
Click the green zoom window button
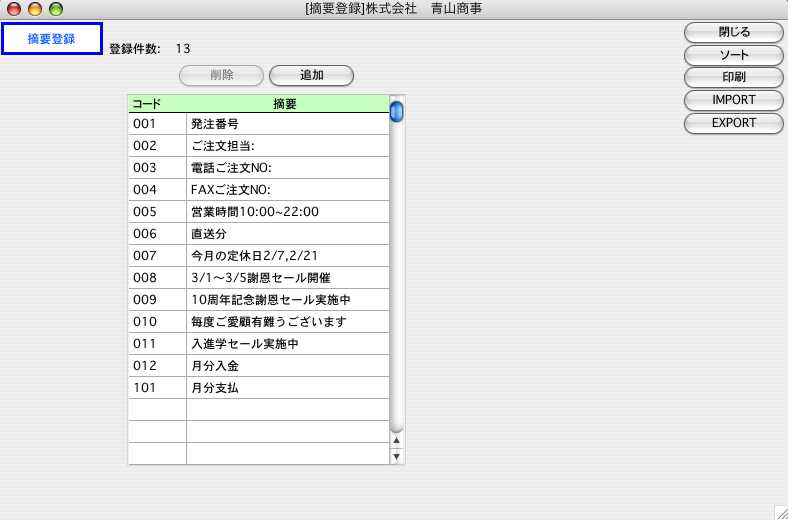(55, 9)
